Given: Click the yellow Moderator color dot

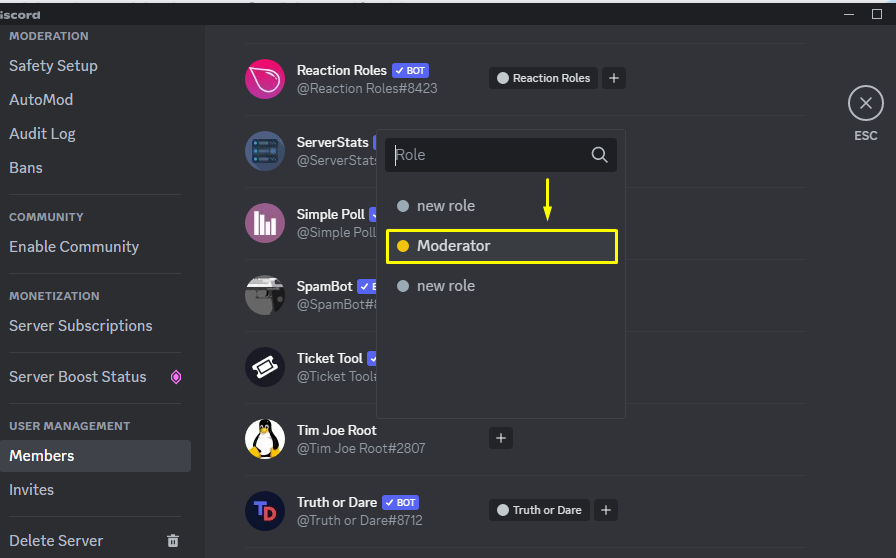Looking at the screenshot, I should pyautogui.click(x=403, y=246).
